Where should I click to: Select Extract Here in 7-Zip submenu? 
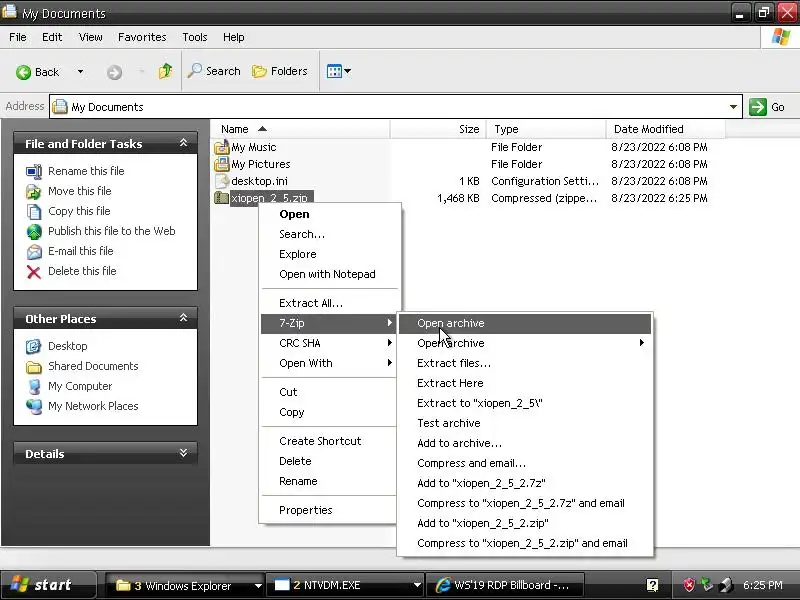point(525,383)
